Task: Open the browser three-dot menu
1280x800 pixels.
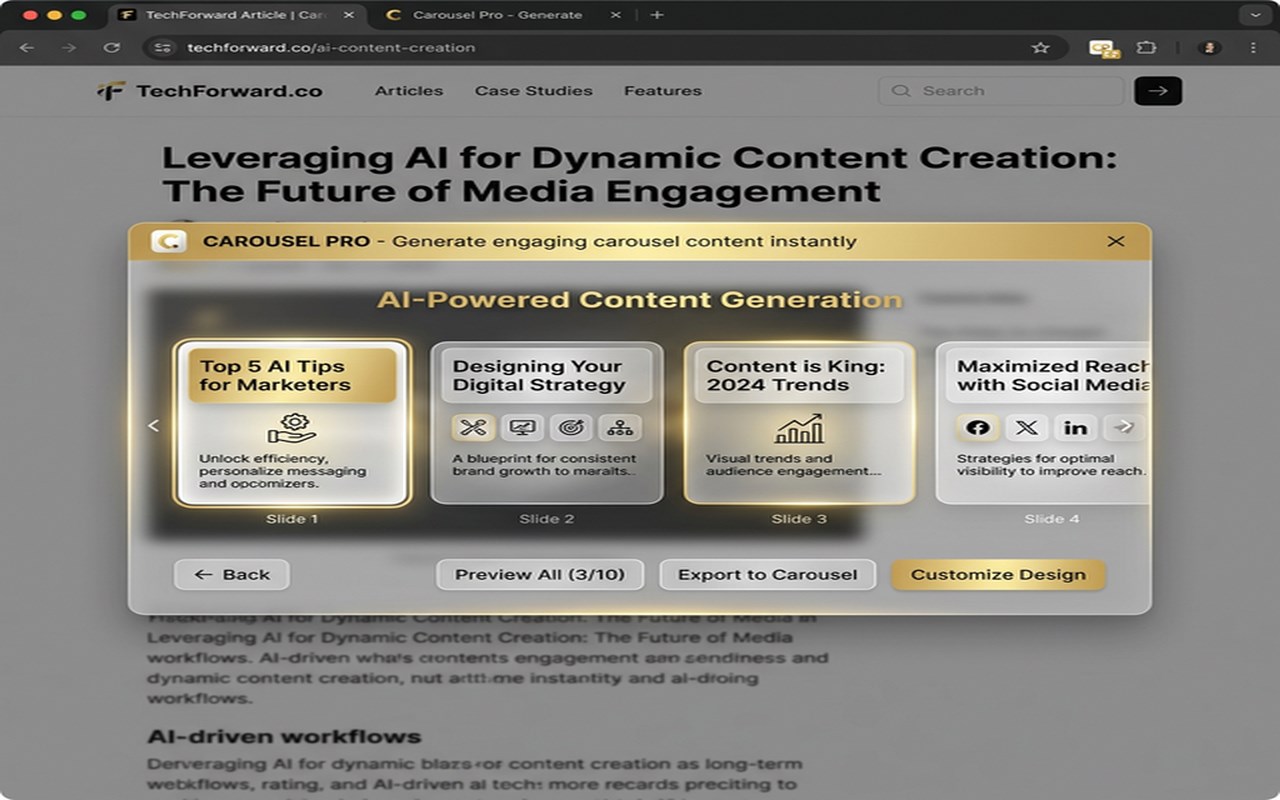Action: 1254,48
